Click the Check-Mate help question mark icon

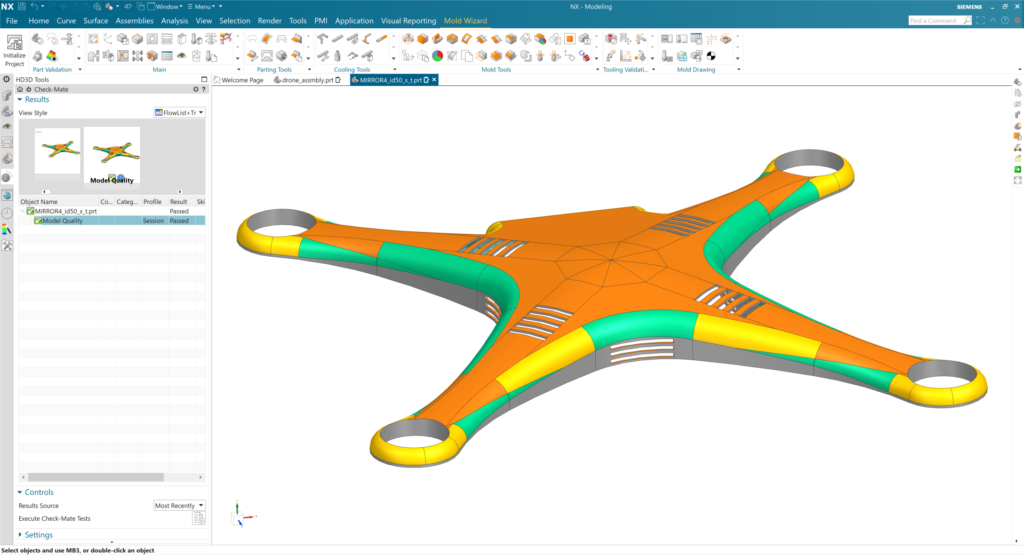tap(203, 89)
